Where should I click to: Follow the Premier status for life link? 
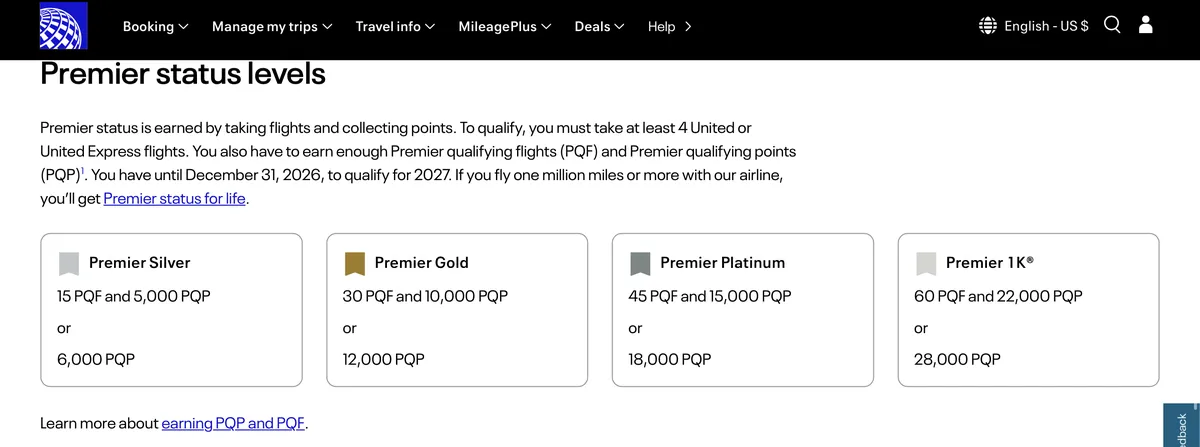pos(175,198)
